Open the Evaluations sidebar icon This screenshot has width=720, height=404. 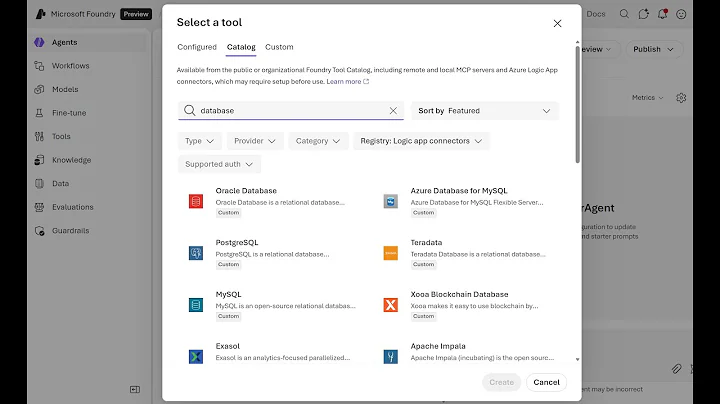point(39,207)
